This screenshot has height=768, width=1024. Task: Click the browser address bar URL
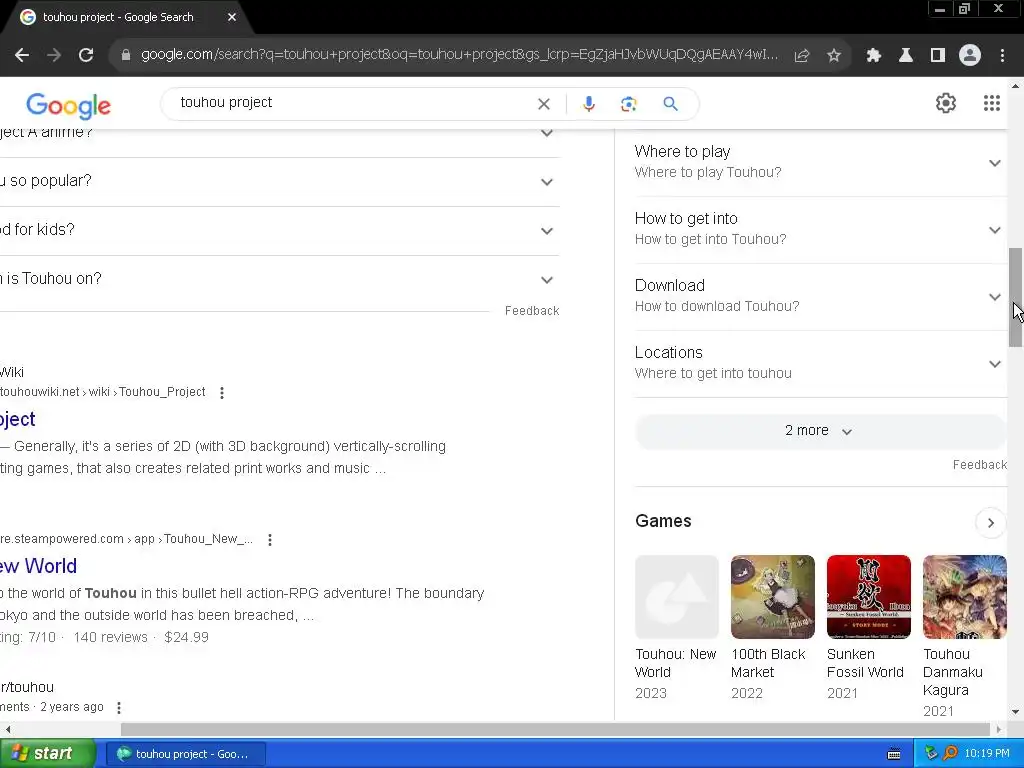[459, 55]
